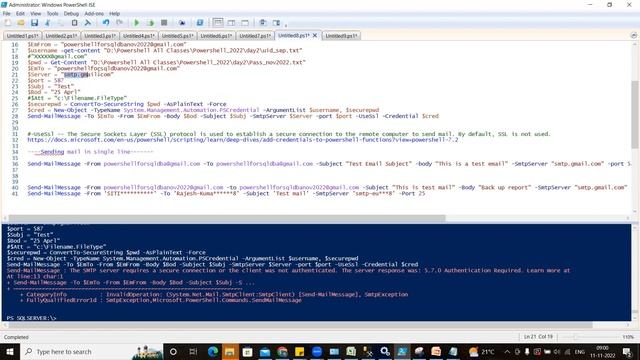The height and width of the screenshot is (360, 640).
Task: Open the clock showing 11-11-2022
Action: [x=602, y=351]
